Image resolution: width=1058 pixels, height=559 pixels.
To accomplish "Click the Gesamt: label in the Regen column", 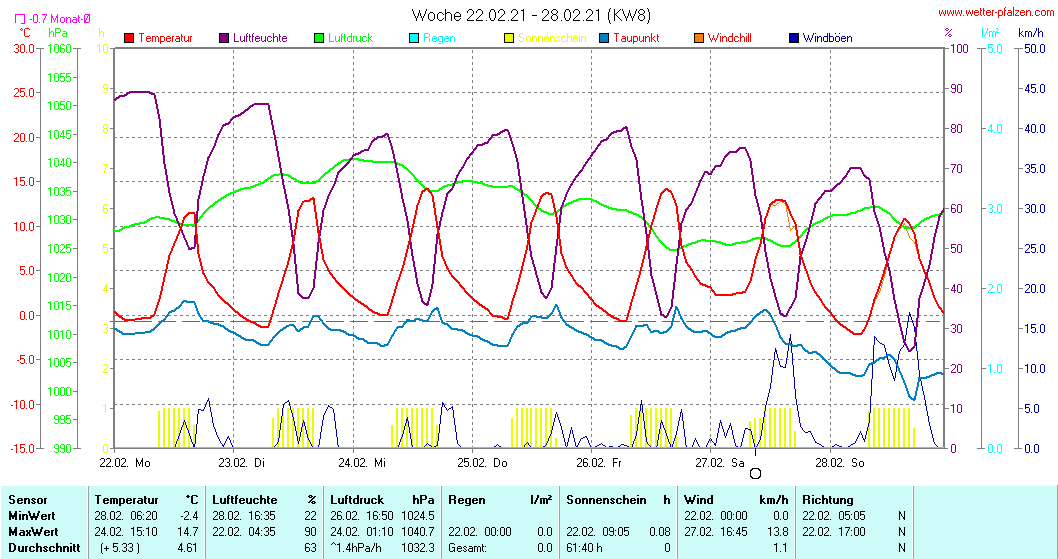I will (466, 548).
